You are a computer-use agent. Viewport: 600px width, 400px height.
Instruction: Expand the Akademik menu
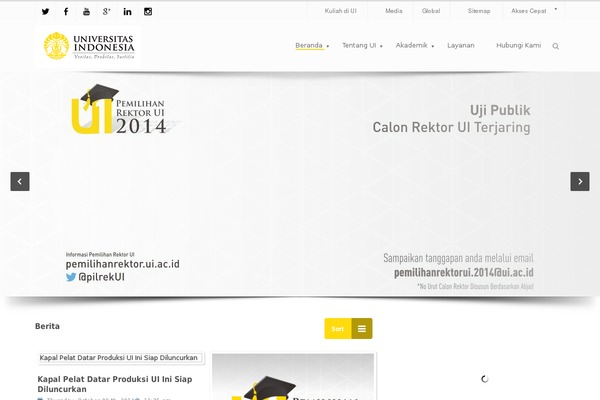click(x=414, y=46)
